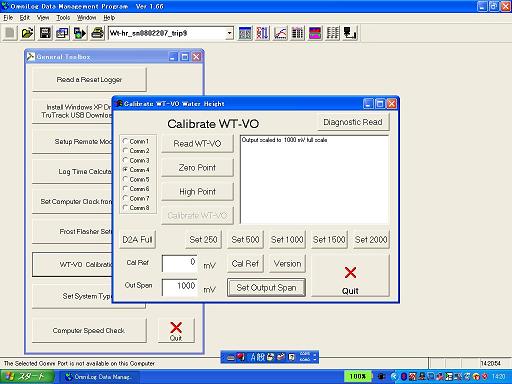Click the Version button
The height and width of the screenshot is (384, 512).
287,264
